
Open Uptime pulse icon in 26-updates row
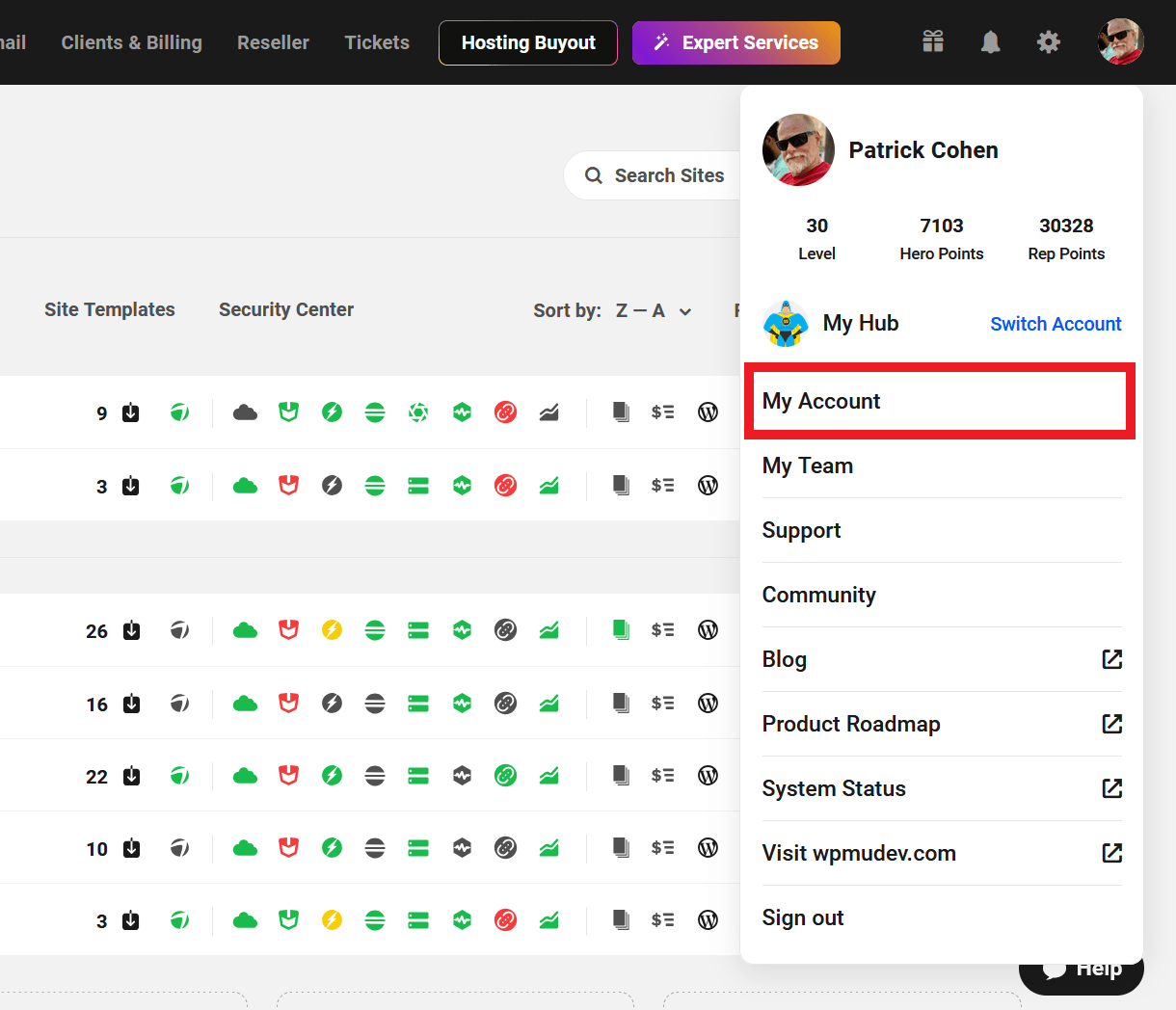point(462,630)
